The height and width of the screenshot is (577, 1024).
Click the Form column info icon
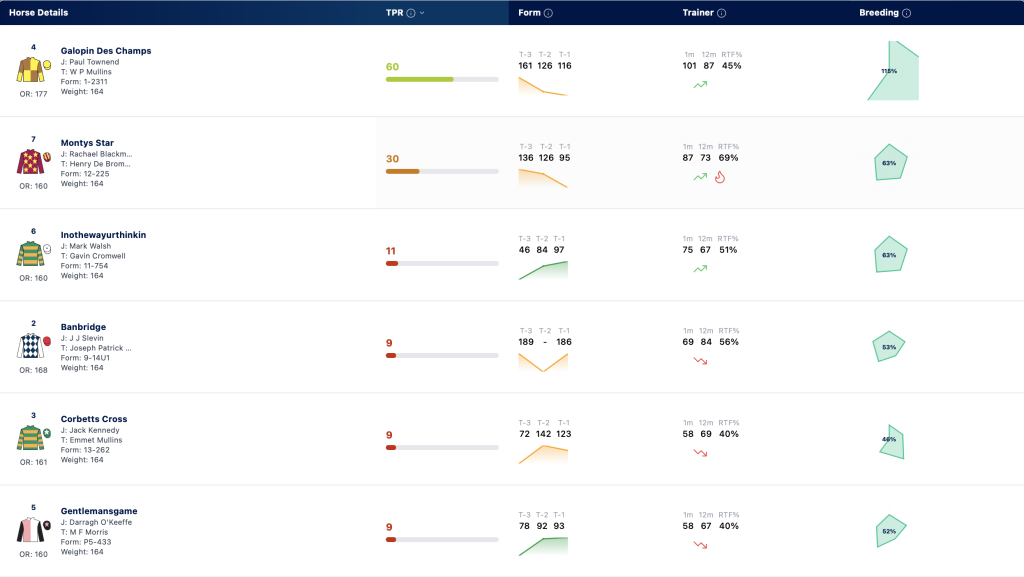click(549, 13)
